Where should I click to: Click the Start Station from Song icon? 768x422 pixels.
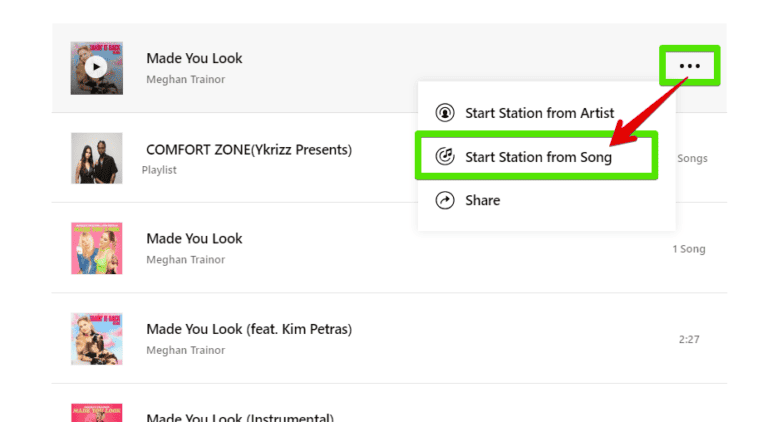[445, 157]
